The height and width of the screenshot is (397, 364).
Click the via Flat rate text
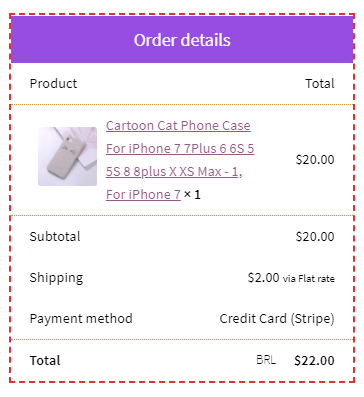309,278
